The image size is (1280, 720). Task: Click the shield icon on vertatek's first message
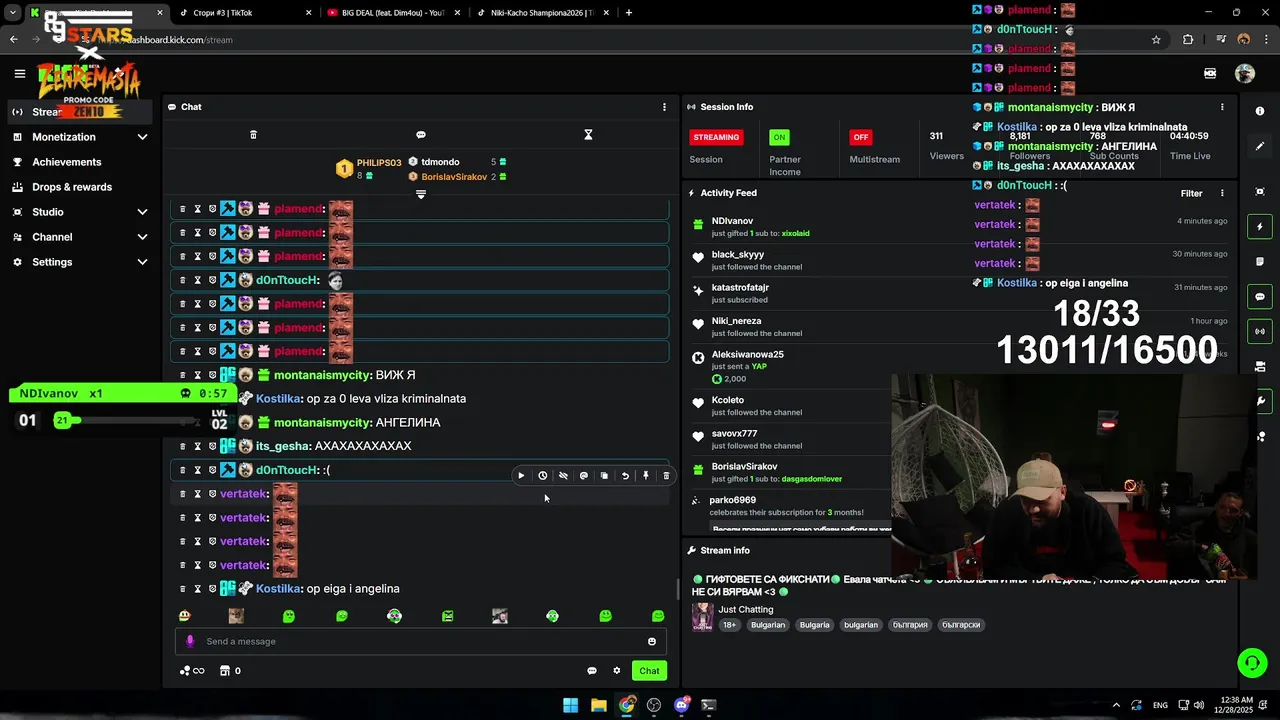[x=212, y=494]
